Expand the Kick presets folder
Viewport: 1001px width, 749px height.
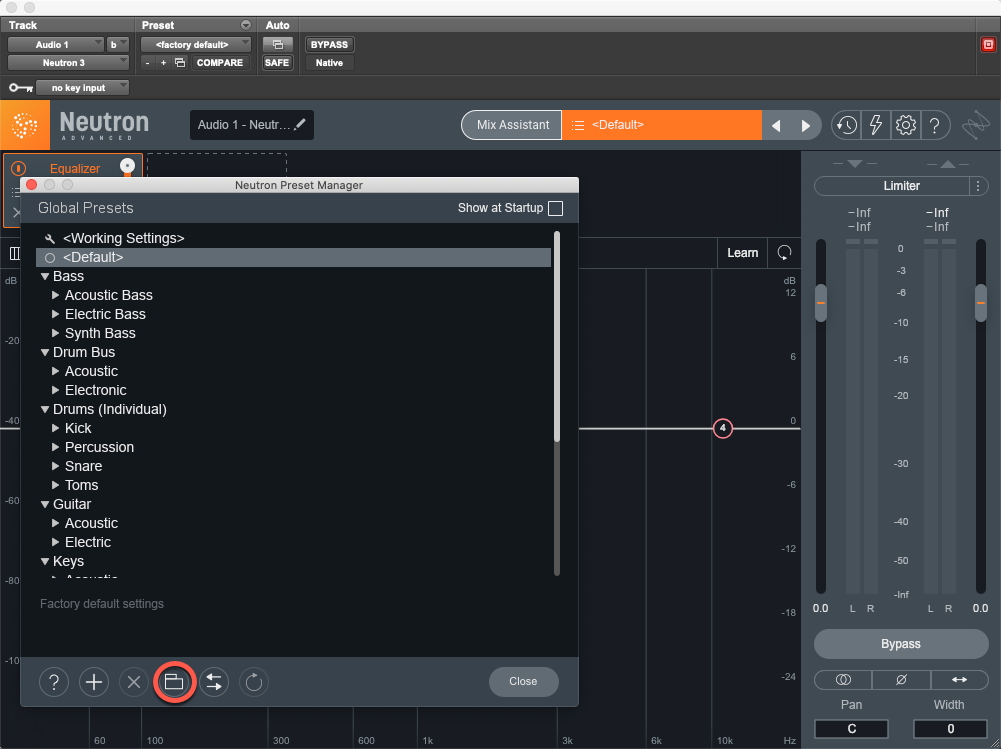[x=56, y=428]
